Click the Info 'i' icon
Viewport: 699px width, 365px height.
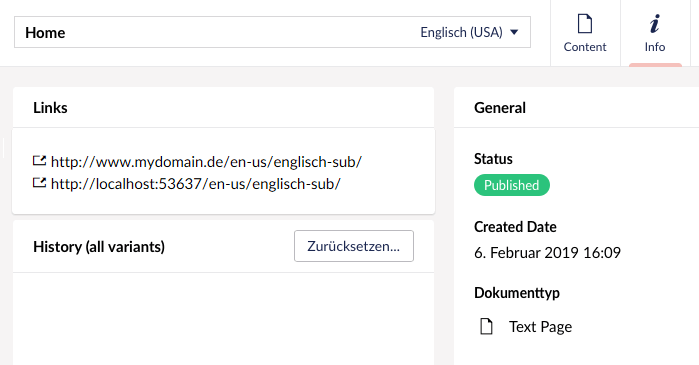[x=655, y=24]
